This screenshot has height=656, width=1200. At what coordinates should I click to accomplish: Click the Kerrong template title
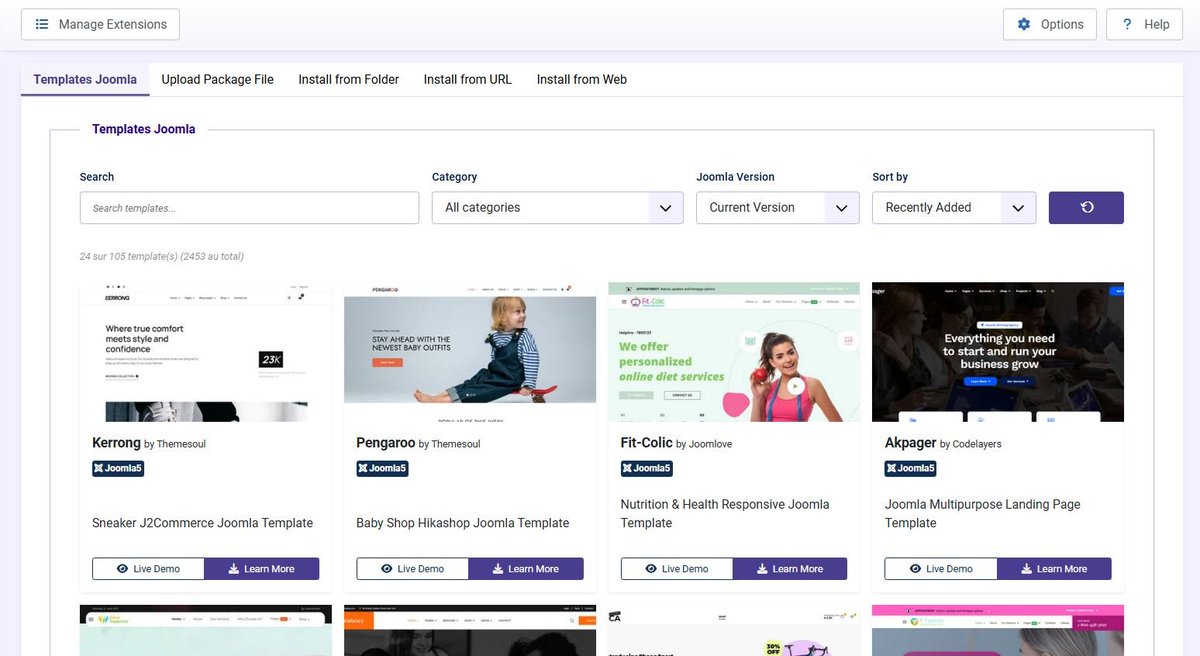[116, 442]
